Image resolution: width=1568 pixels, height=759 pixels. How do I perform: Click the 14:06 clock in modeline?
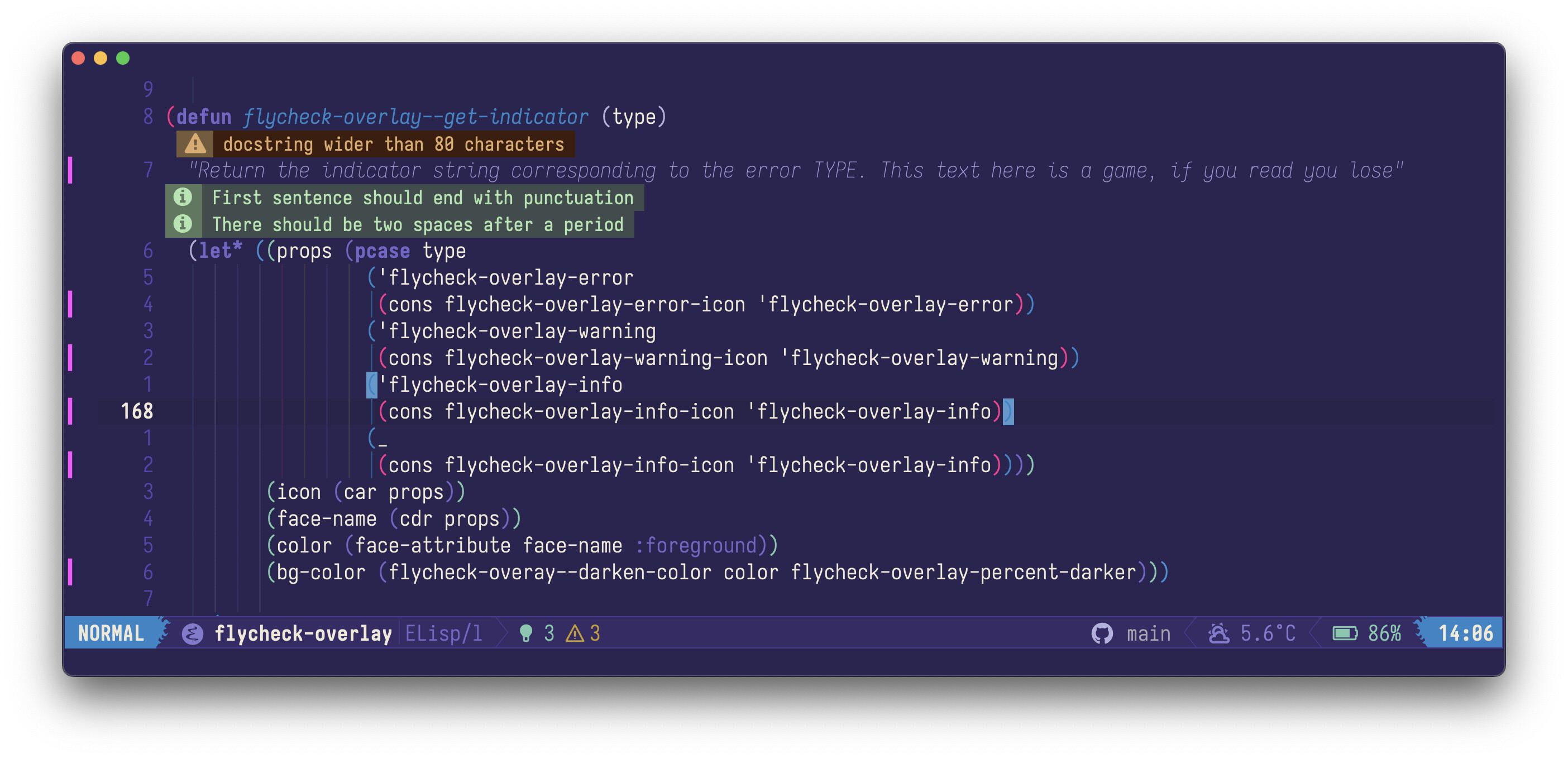(x=1466, y=634)
